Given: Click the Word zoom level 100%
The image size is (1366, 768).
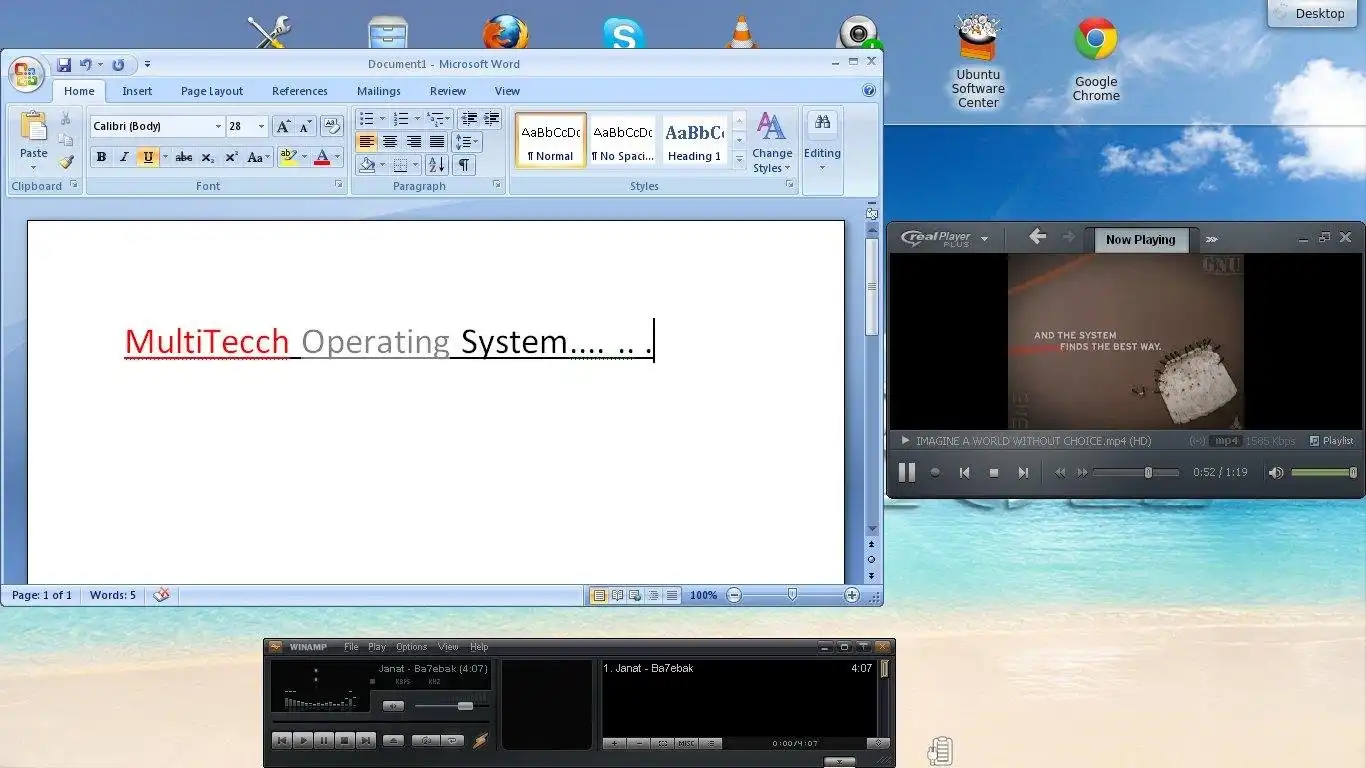Looking at the screenshot, I should click(x=704, y=595).
